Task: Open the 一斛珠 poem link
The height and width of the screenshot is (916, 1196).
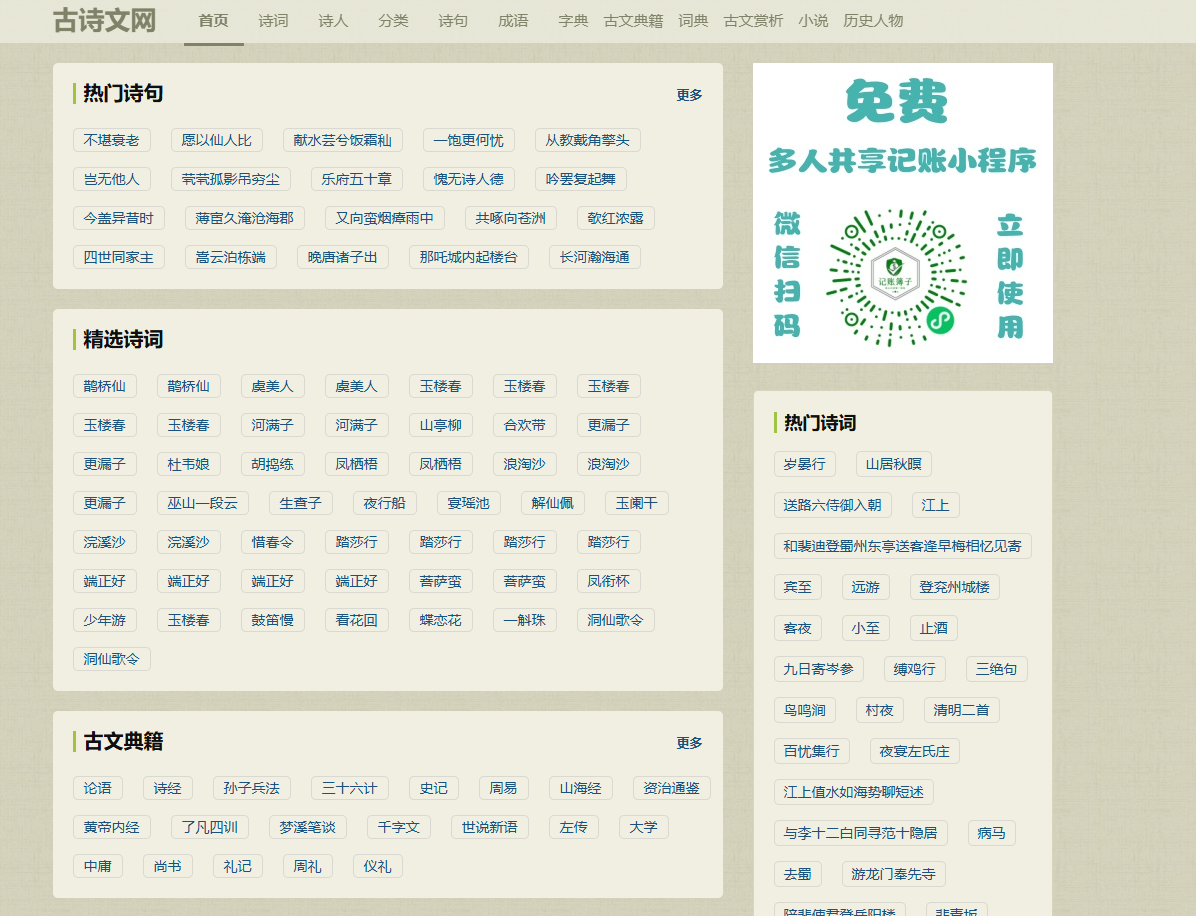Action: coord(524,620)
